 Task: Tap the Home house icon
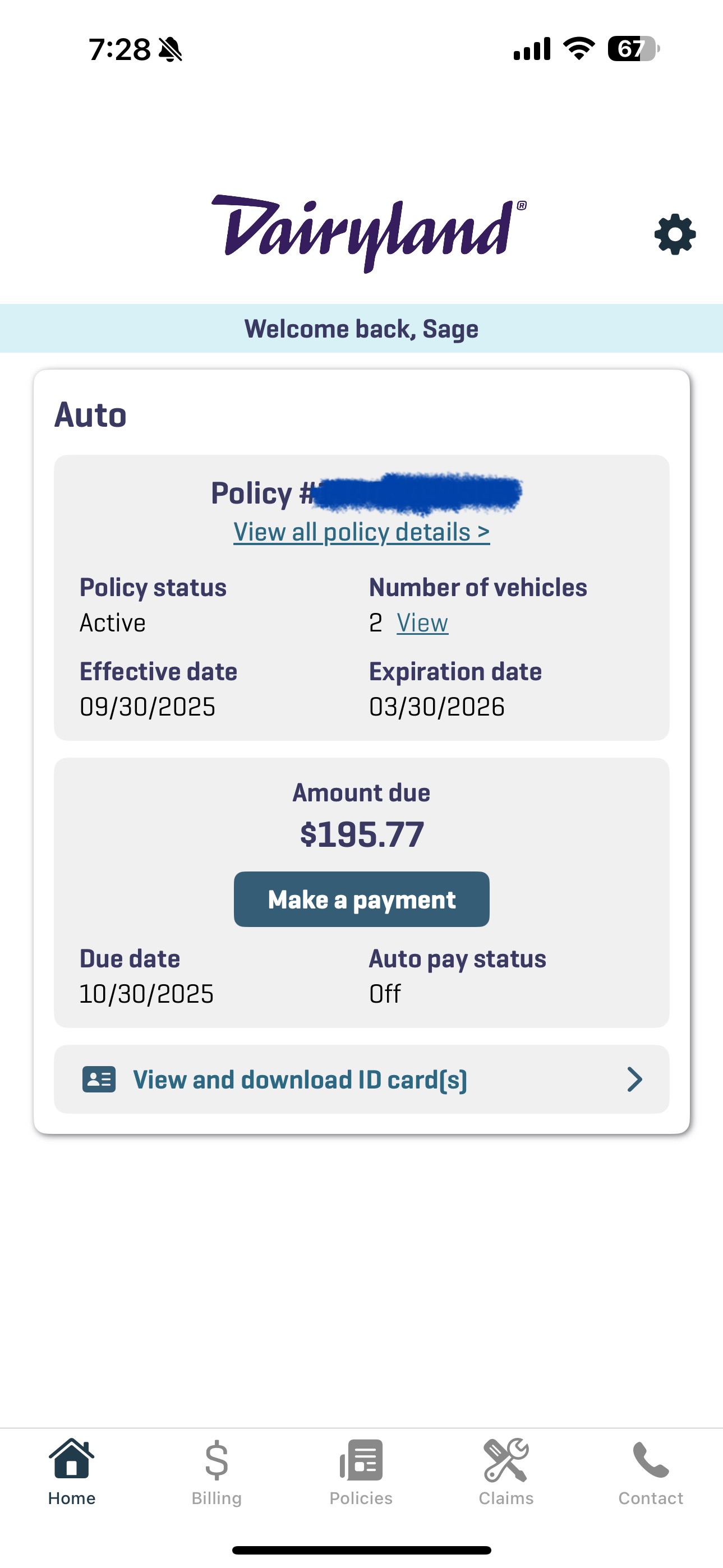click(x=72, y=1459)
